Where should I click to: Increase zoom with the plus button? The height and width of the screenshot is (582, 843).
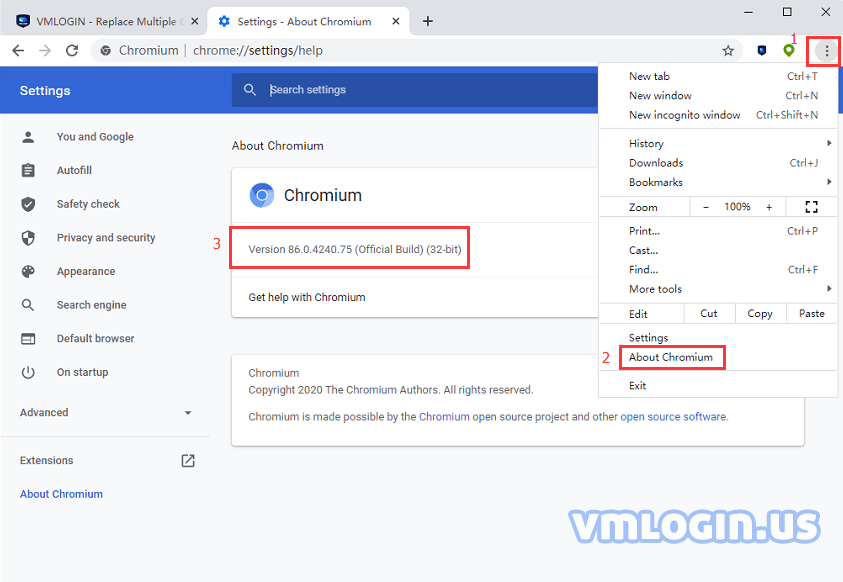coord(769,207)
